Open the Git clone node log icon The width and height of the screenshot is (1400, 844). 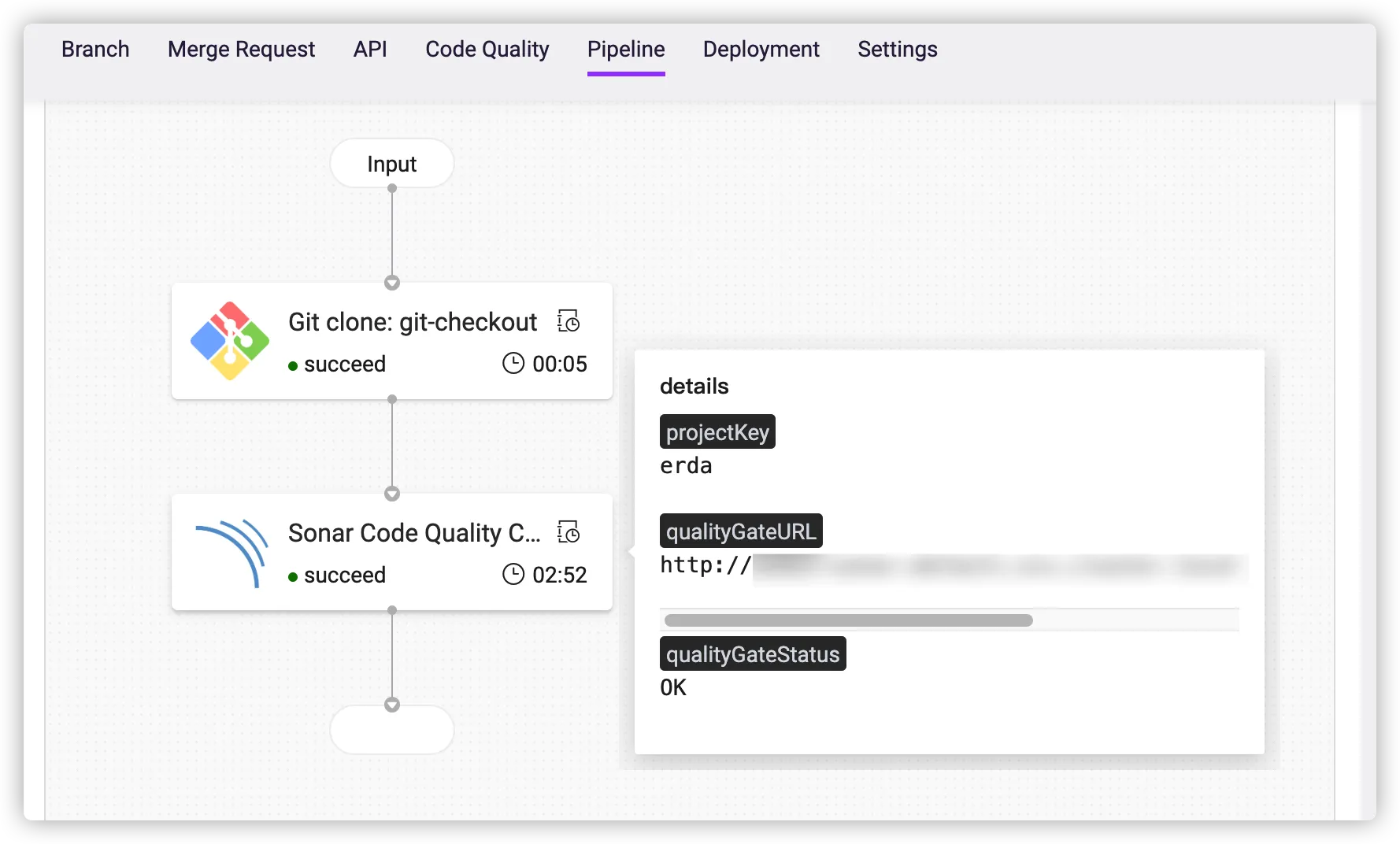pos(569,321)
